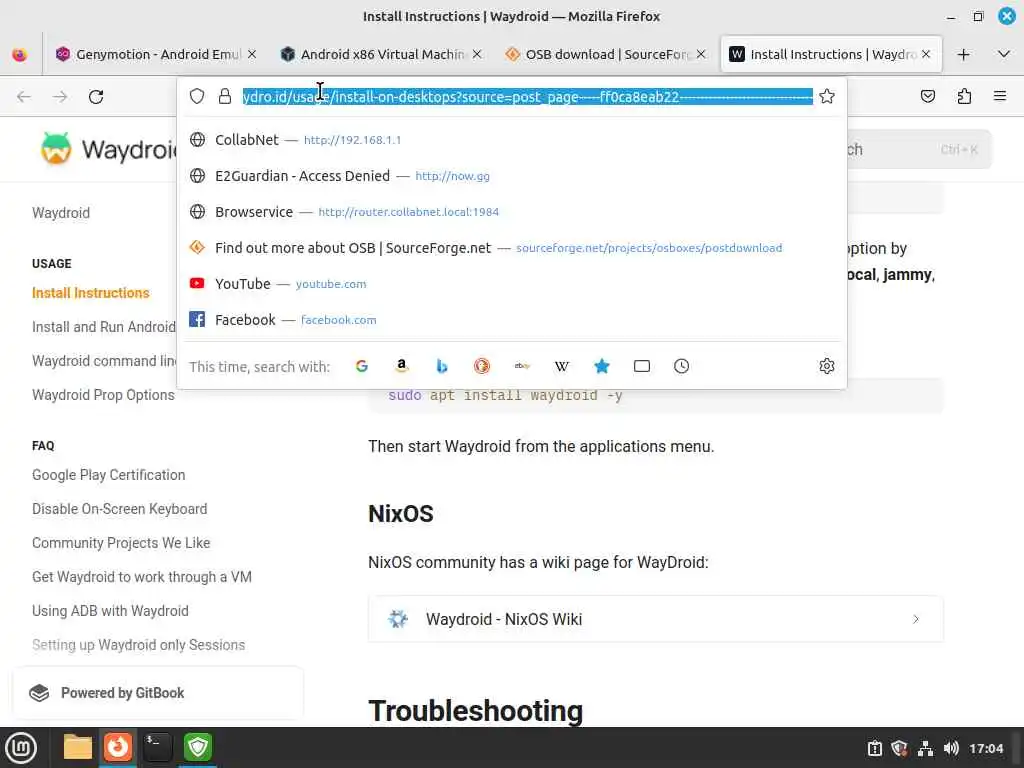
Task: Close the Install Instructions tab
Action: tap(926, 55)
